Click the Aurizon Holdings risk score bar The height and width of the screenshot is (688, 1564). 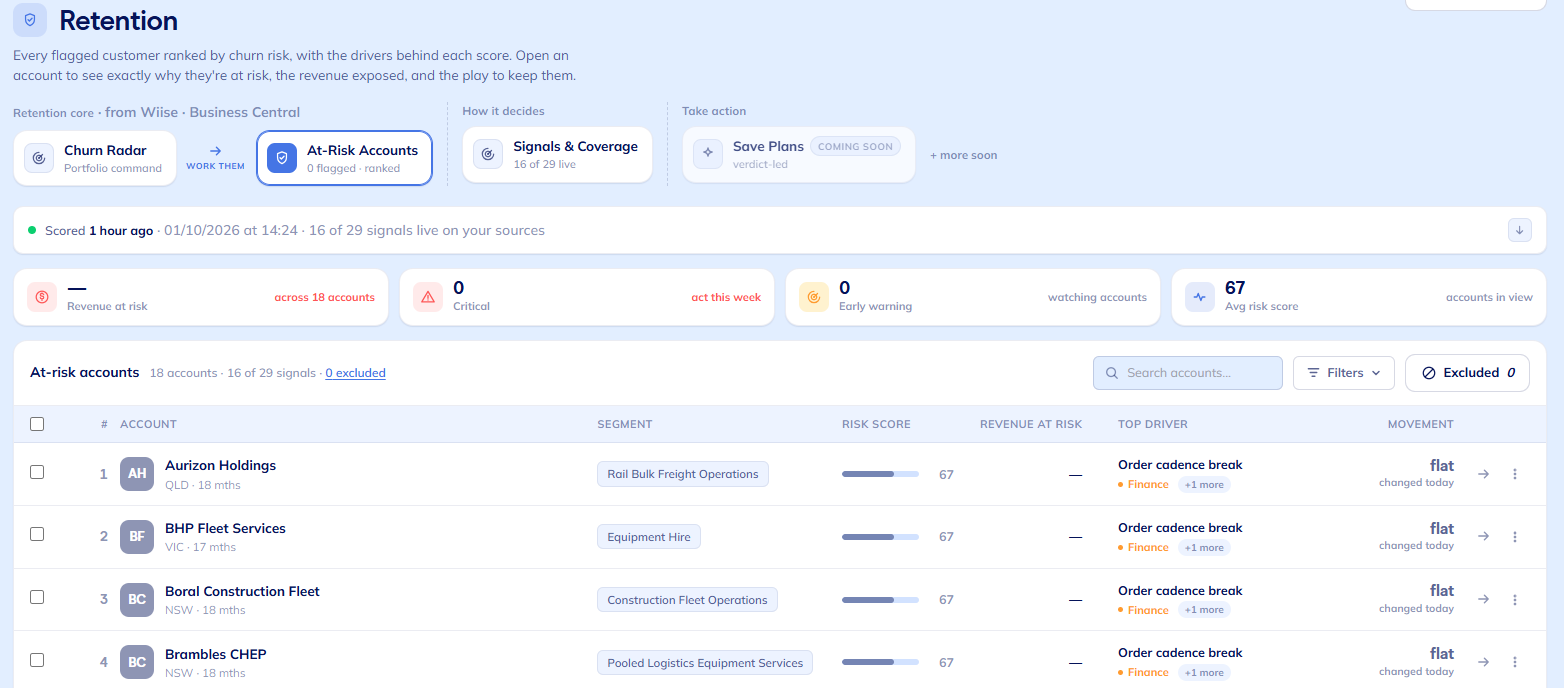coord(880,474)
